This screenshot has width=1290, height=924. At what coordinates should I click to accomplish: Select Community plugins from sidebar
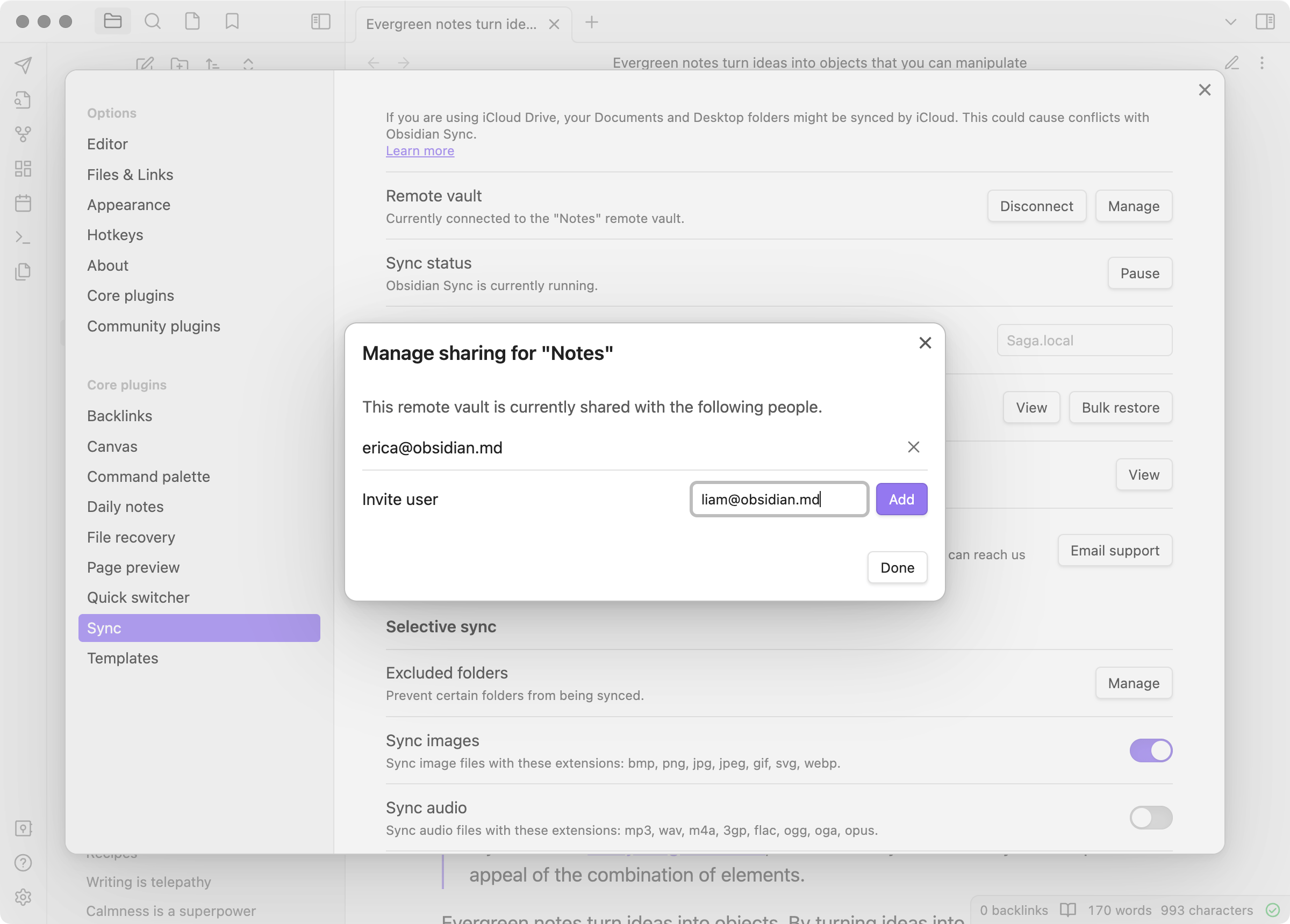[x=154, y=325]
